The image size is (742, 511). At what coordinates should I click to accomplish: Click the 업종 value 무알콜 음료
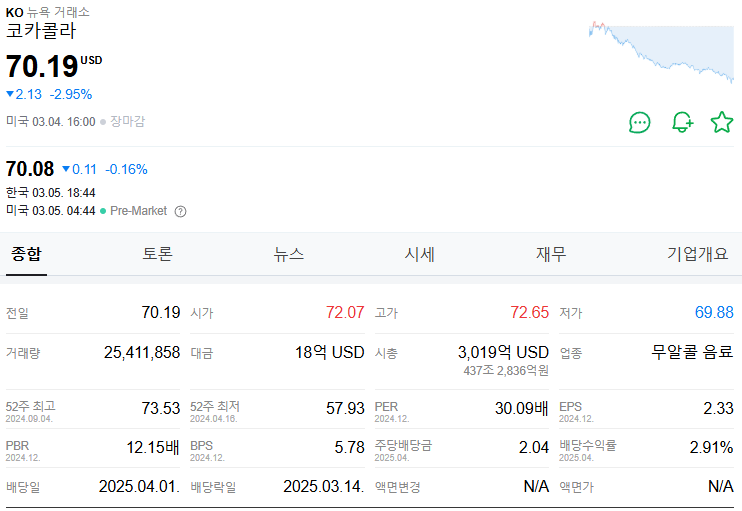pos(692,352)
